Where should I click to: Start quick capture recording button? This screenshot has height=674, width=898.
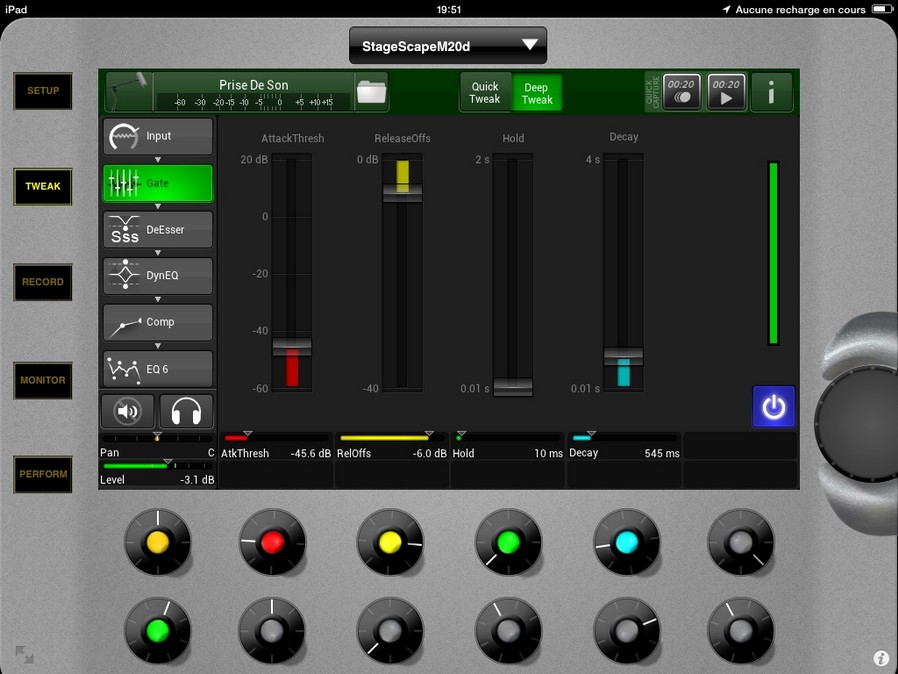(x=681, y=92)
